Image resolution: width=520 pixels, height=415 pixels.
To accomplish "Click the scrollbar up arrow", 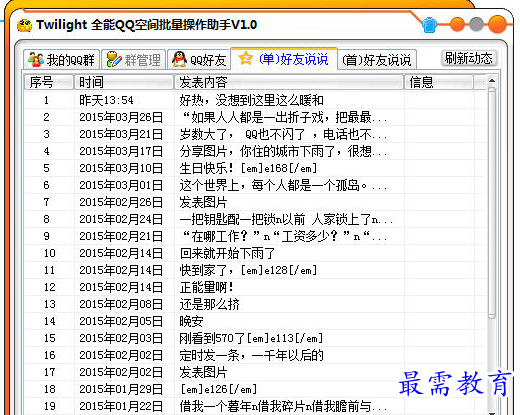I will pyautogui.click(x=492, y=81).
